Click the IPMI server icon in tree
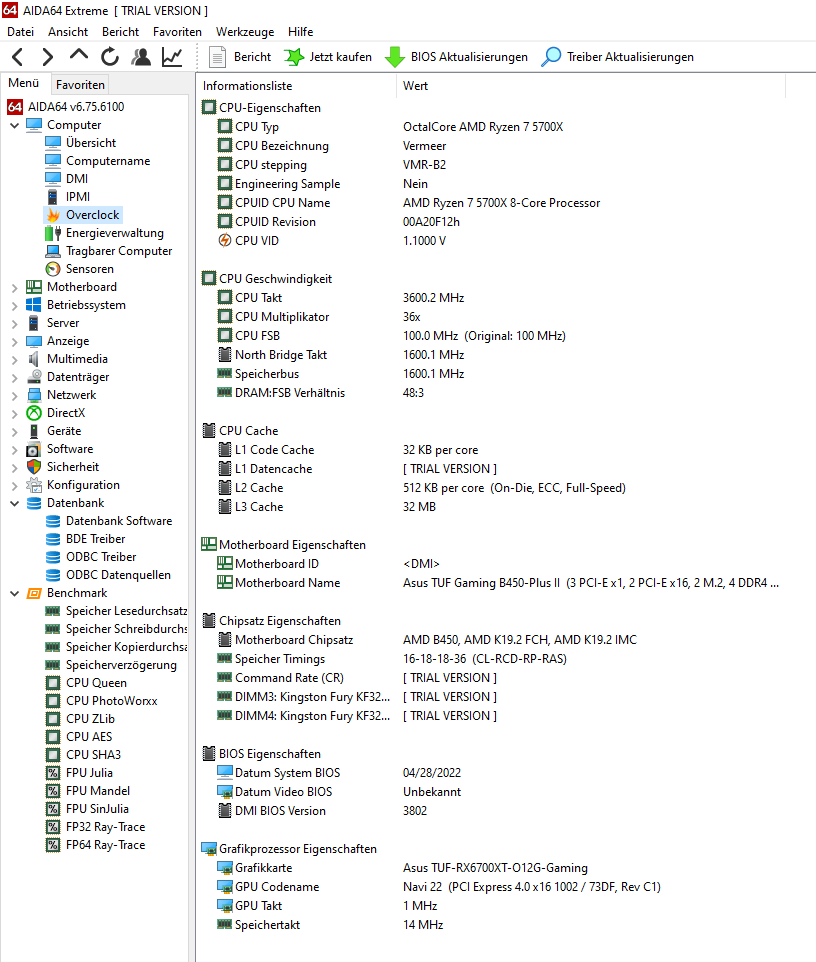This screenshot has height=962, width=816. 53,197
